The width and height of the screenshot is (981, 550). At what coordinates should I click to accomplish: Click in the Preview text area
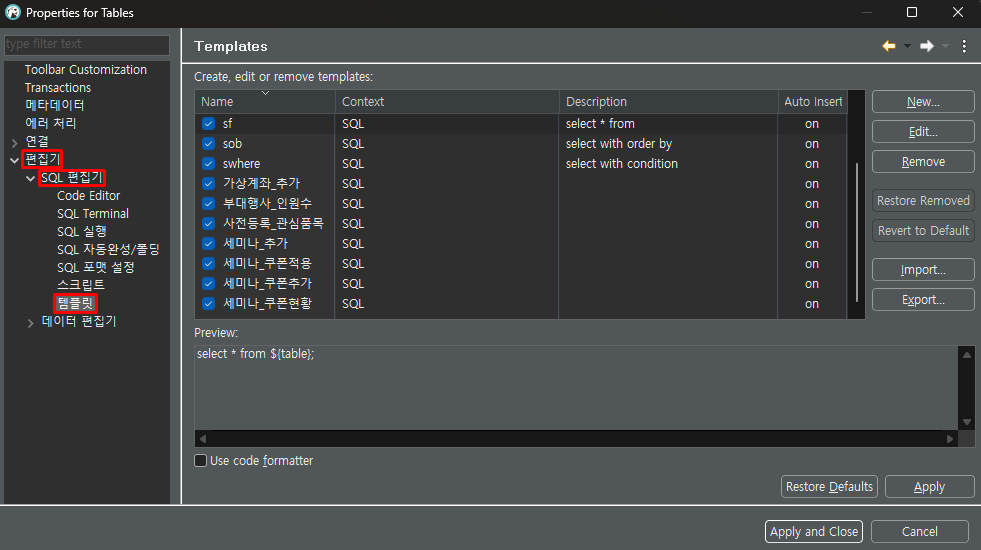[x=576, y=388]
